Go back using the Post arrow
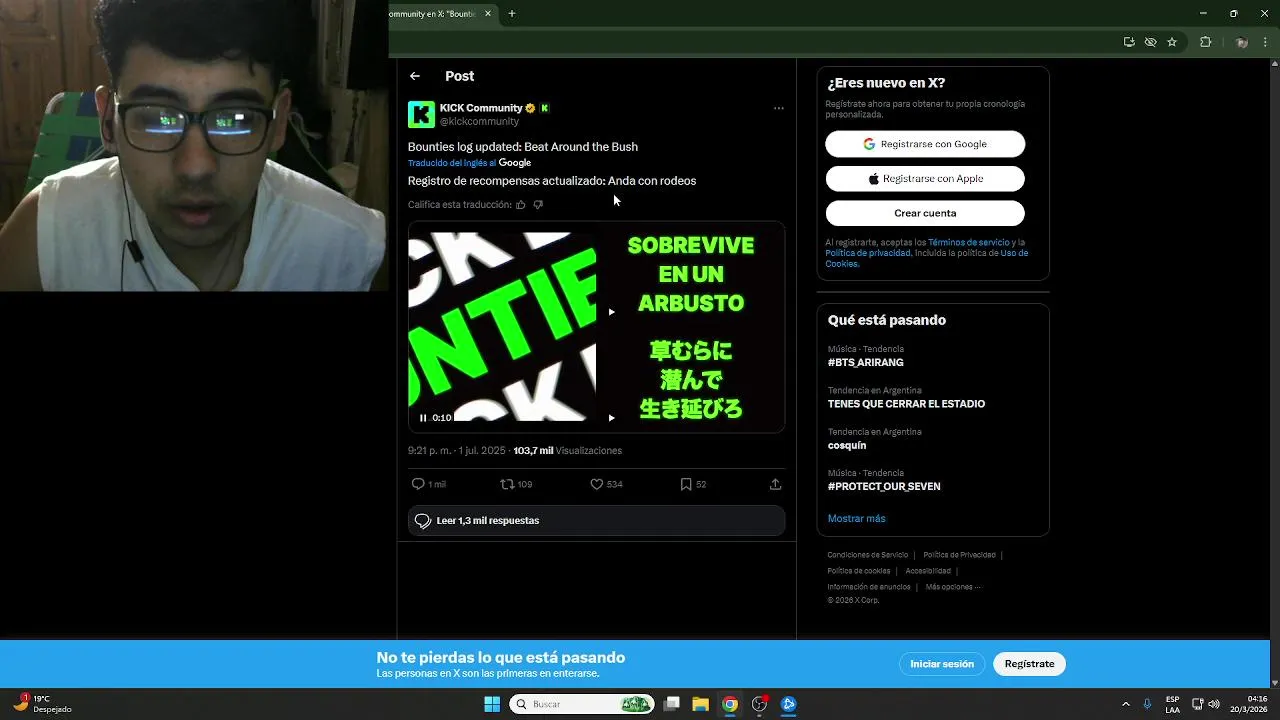This screenshot has width=1280, height=720. [415, 76]
